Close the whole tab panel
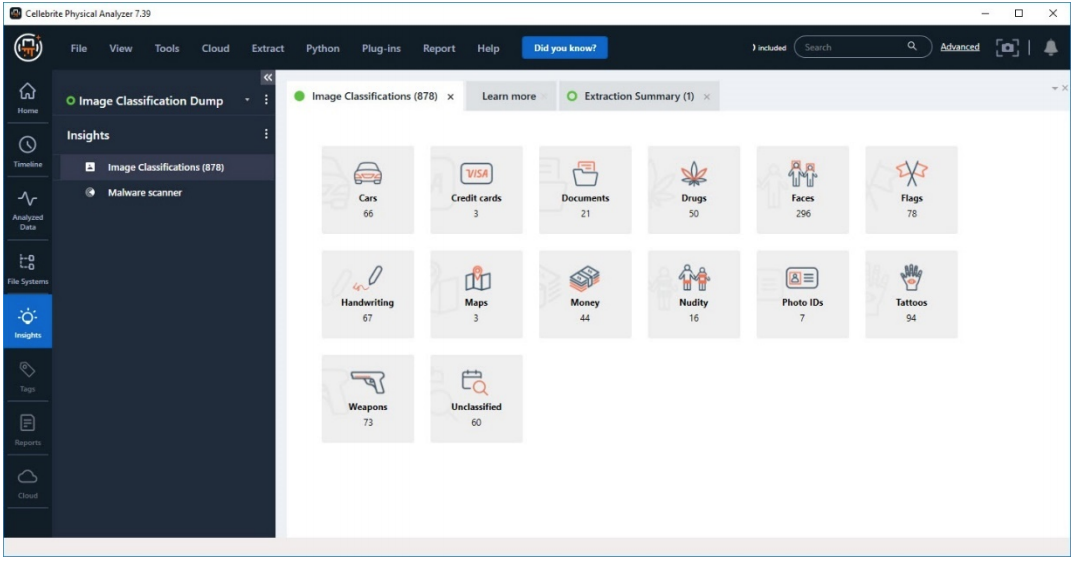 [1065, 89]
